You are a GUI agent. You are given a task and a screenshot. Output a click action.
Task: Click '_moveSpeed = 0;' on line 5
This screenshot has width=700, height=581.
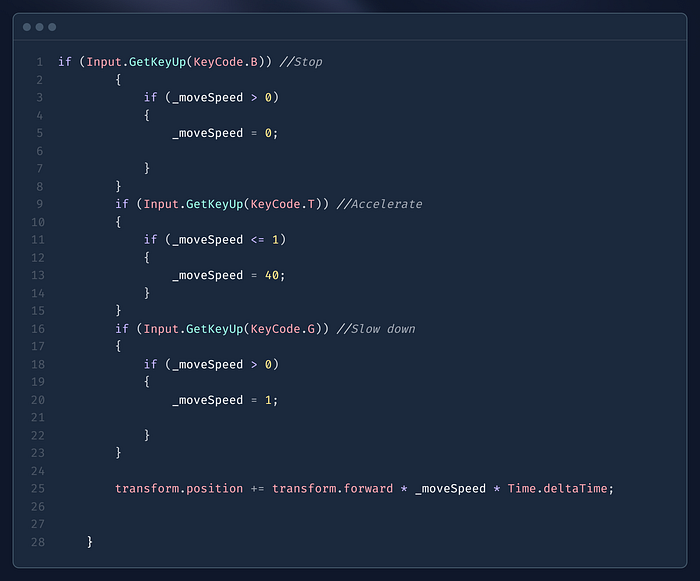pos(225,133)
